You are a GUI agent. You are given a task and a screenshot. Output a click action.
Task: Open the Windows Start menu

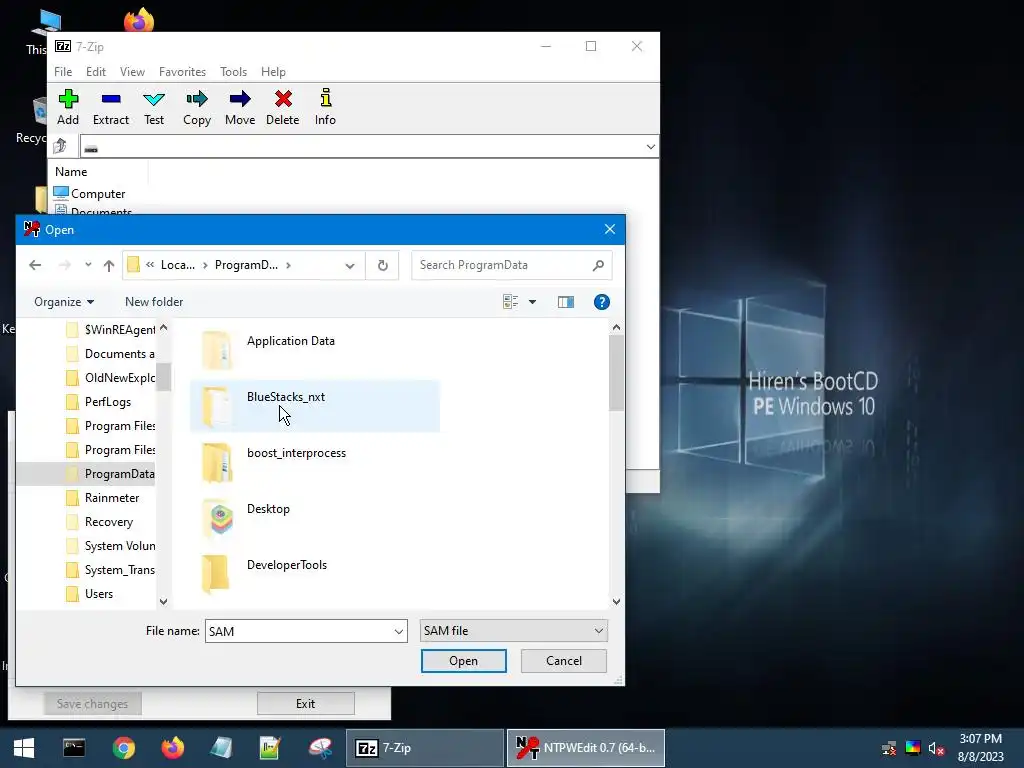click(x=24, y=748)
